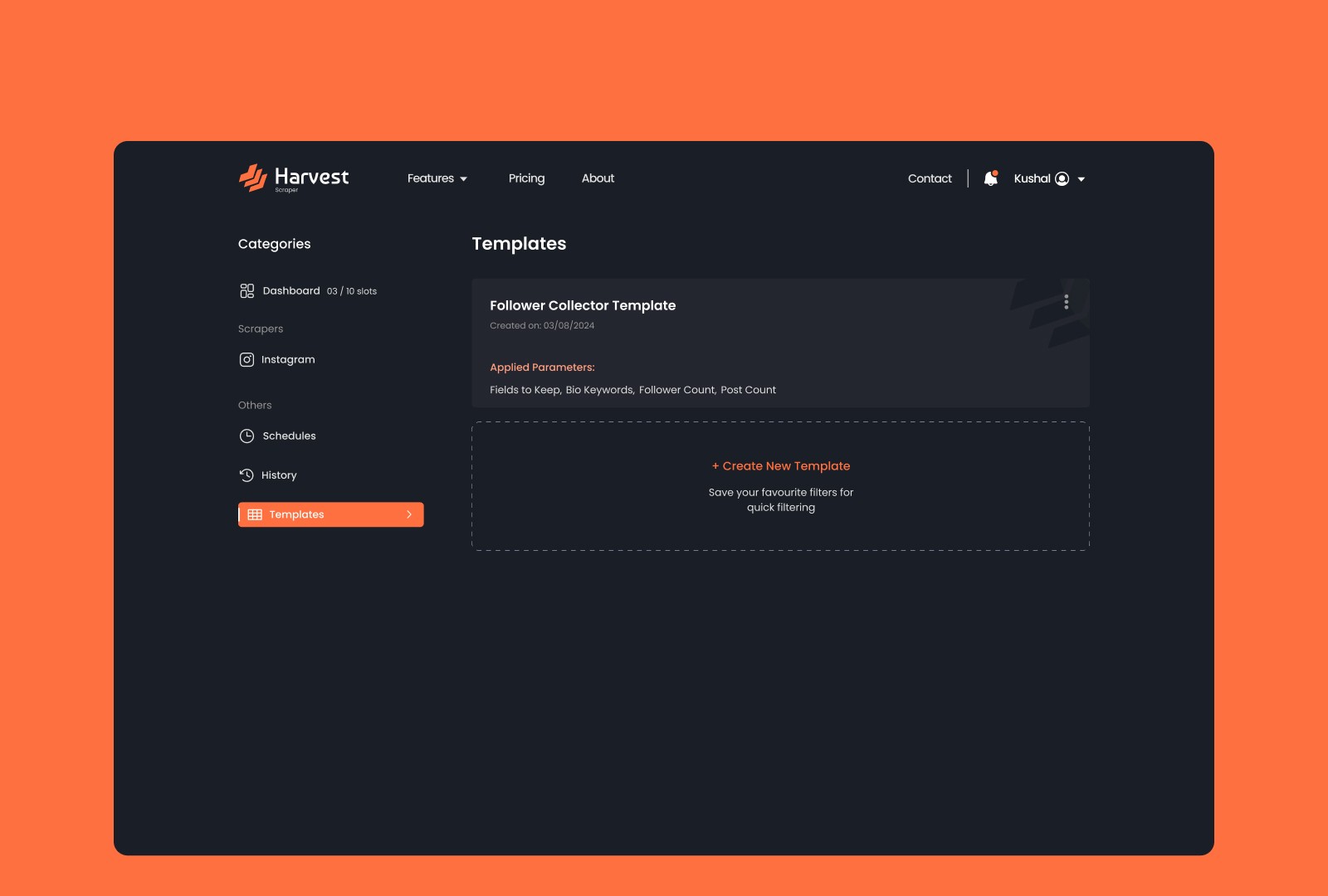This screenshot has height=896, width=1328.
Task: Click the Categories heading
Action: click(x=274, y=244)
